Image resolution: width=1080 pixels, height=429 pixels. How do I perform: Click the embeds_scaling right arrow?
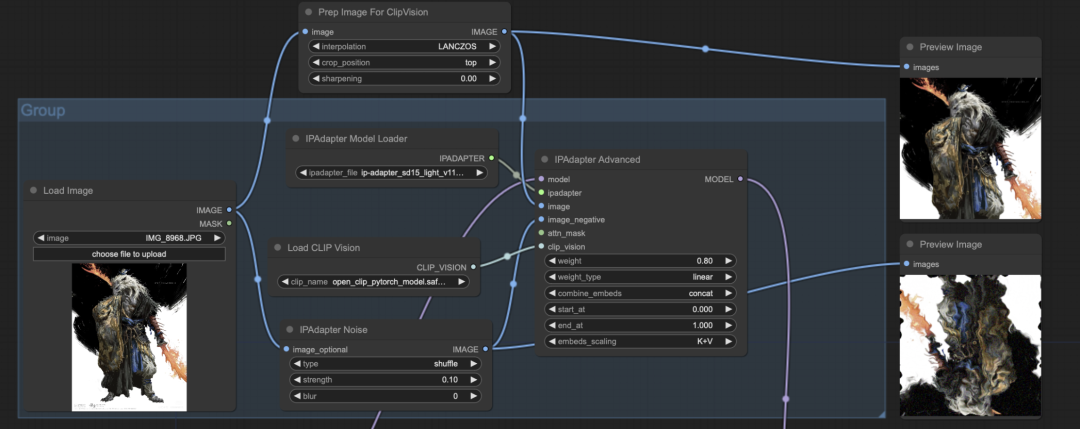[728, 341]
